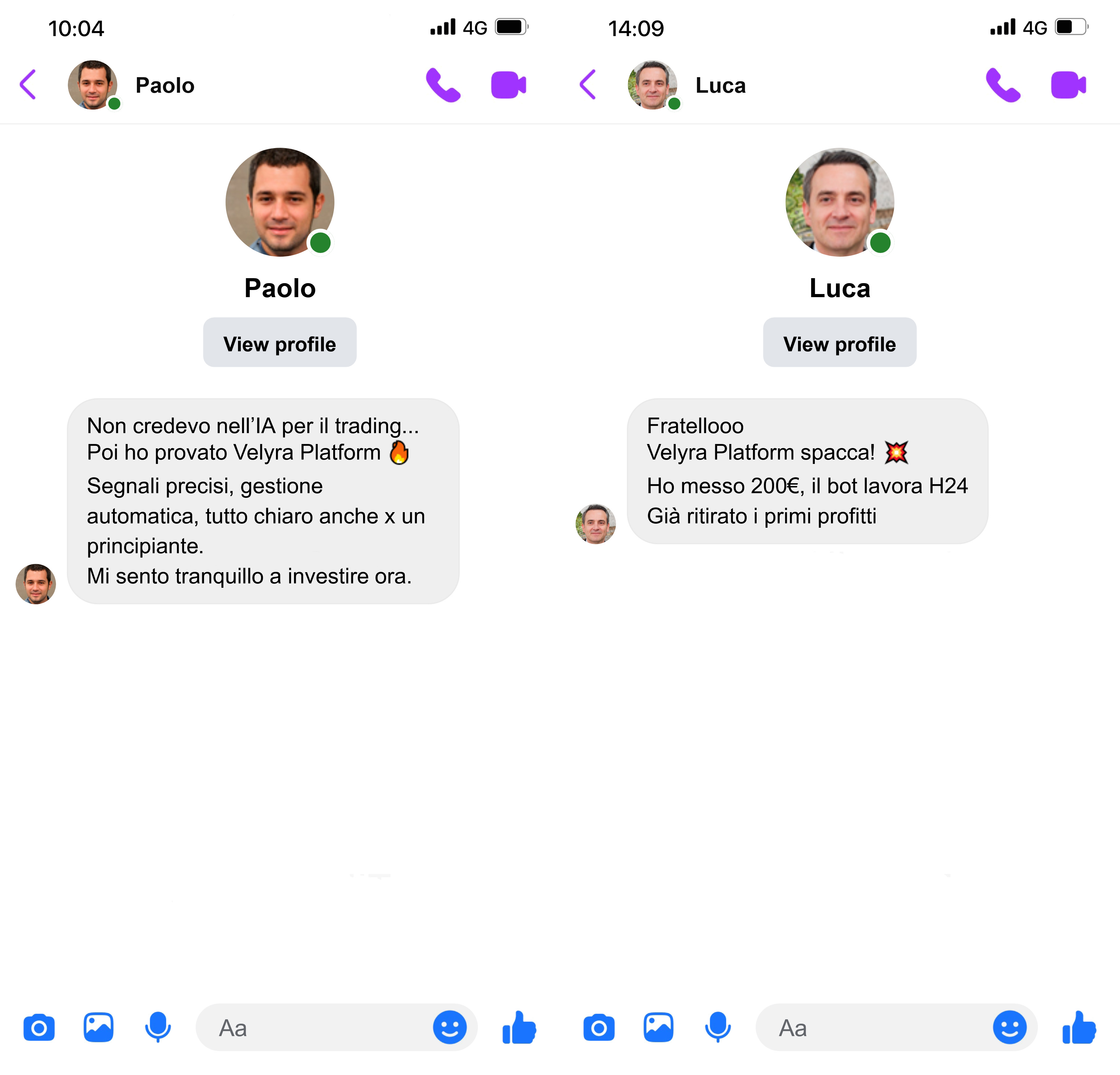Open emoji picker in Paolo's chat

click(x=450, y=1027)
